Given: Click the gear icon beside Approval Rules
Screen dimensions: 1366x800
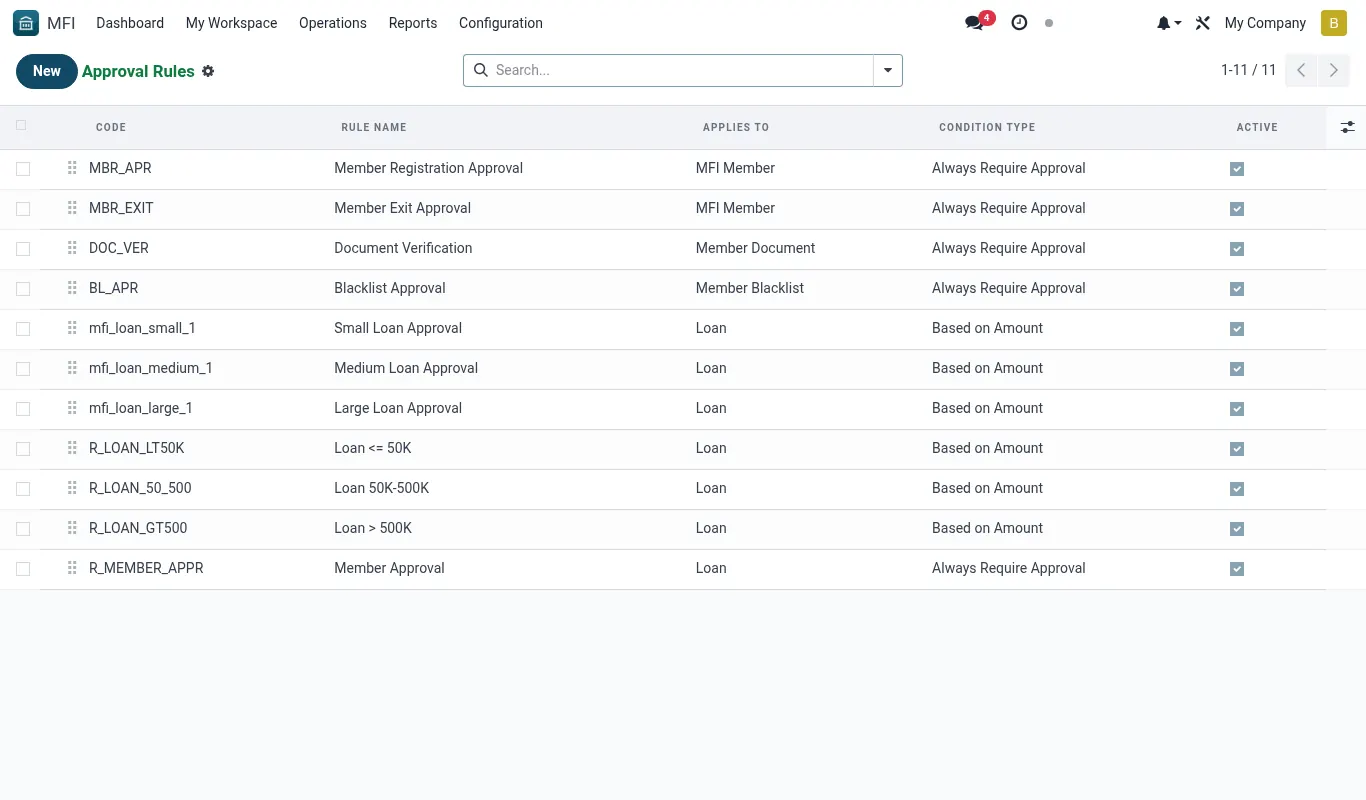Looking at the screenshot, I should [x=208, y=71].
